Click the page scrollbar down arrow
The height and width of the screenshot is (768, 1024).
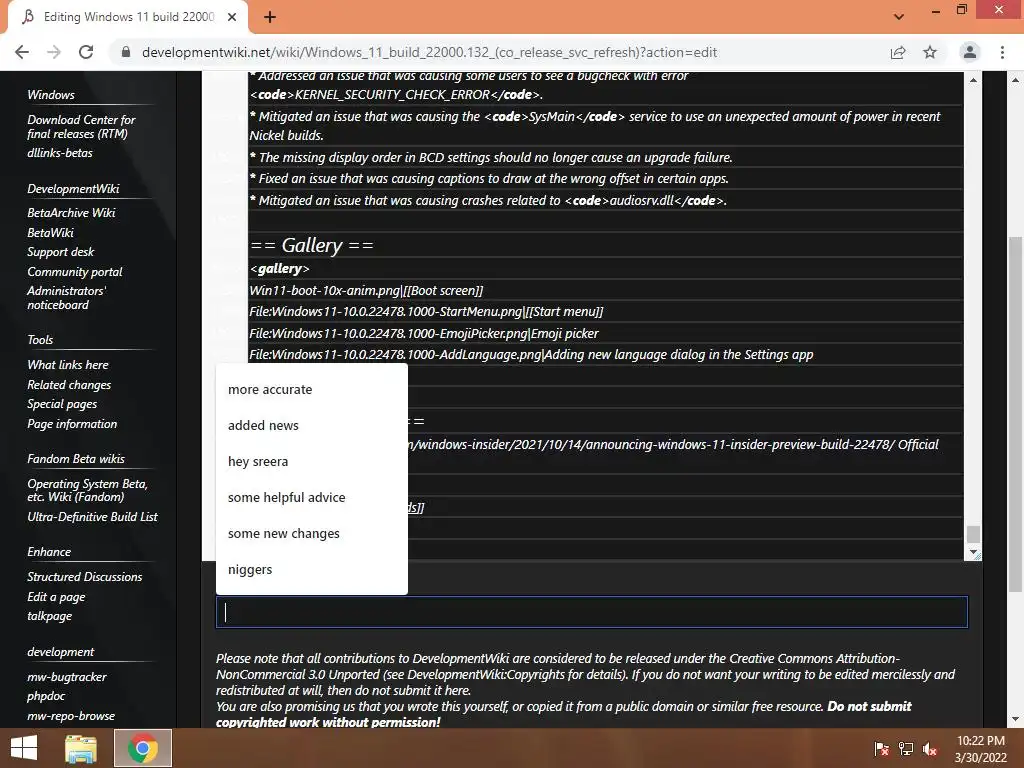coord(1015,720)
